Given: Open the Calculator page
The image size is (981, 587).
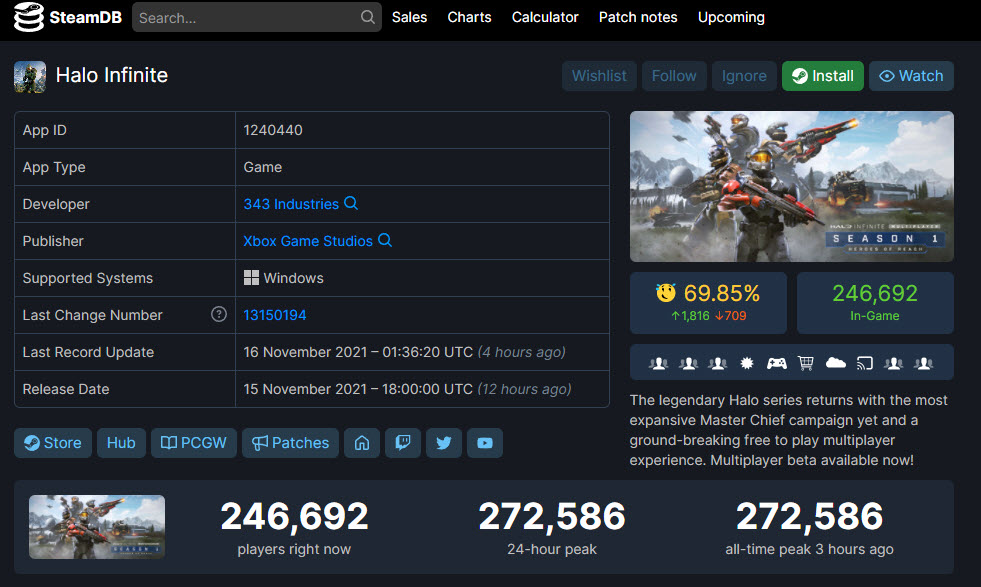Looking at the screenshot, I should click(x=545, y=18).
